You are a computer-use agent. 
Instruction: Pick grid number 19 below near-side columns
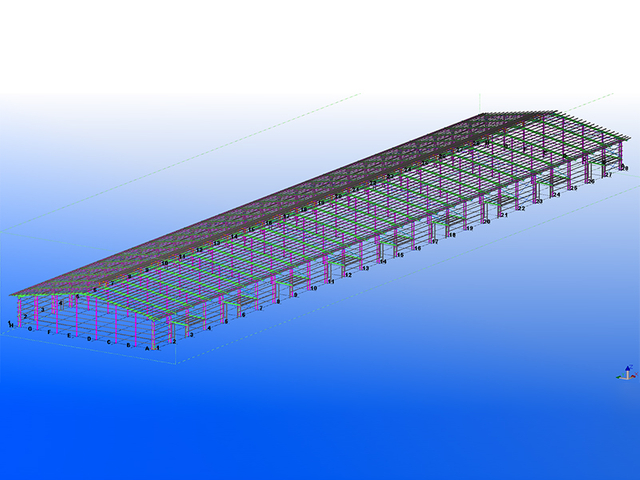(469, 228)
